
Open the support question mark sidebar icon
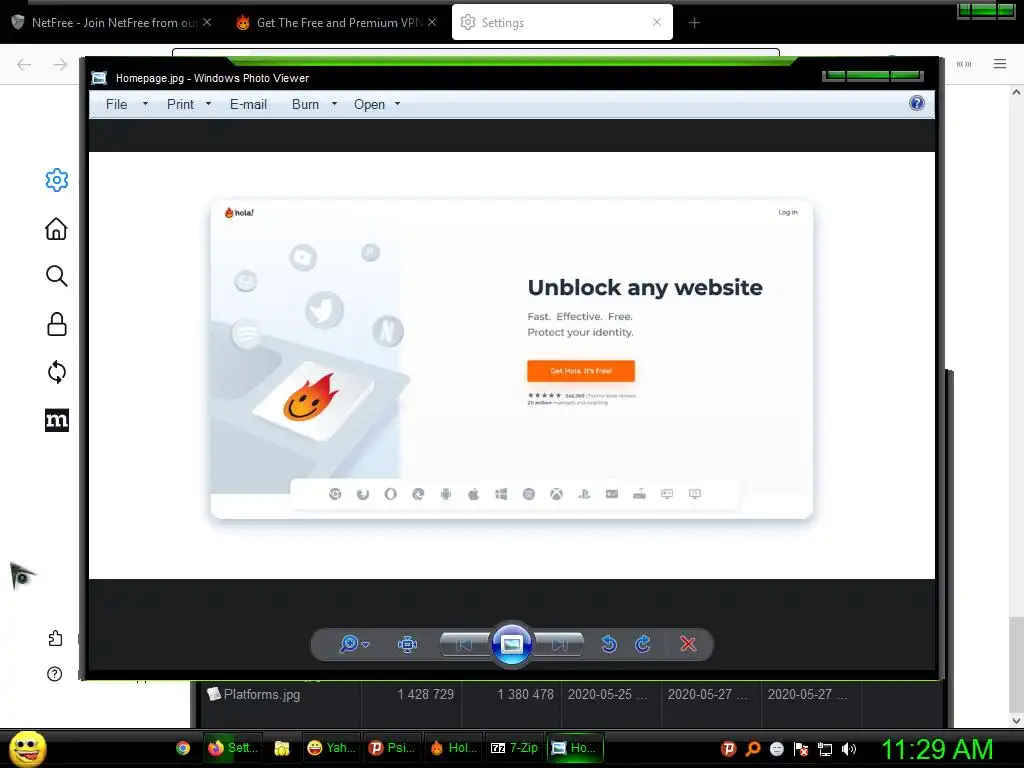tap(55, 674)
